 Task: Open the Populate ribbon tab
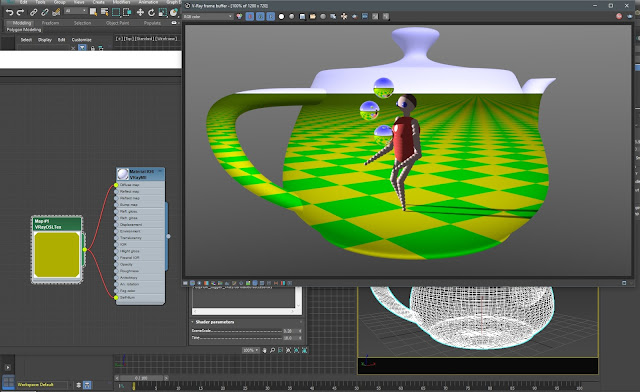[152, 23]
